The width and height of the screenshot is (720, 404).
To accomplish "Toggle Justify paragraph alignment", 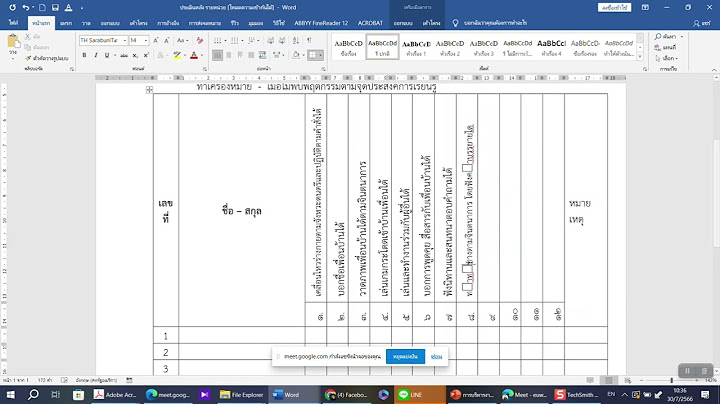I will pos(251,55).
